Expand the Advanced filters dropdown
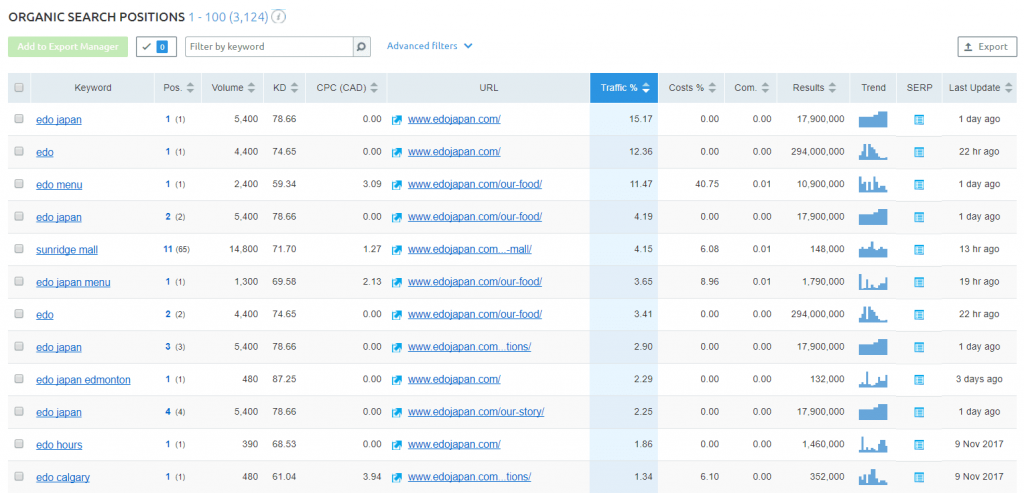The height and width of the screenshot is (493, 1024). click(x=429, y=46)
